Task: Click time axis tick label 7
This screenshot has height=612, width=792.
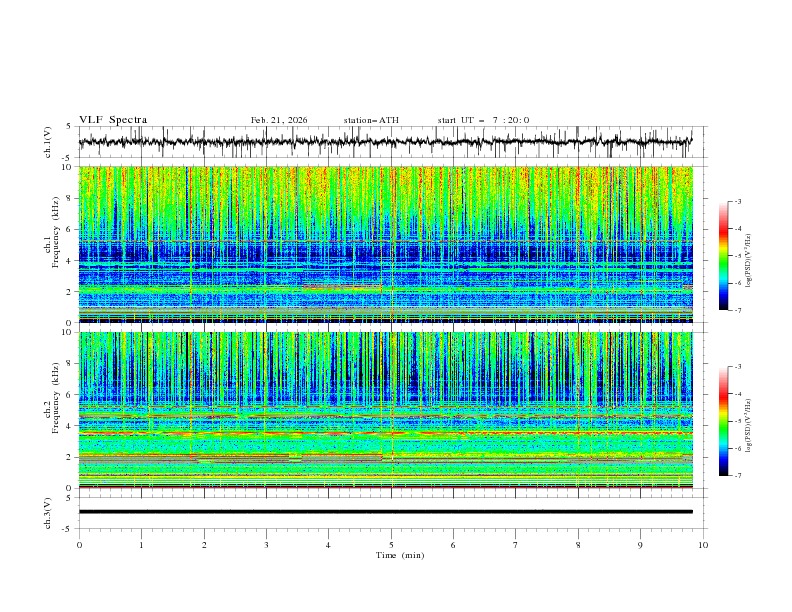Action: click(516, 545)
